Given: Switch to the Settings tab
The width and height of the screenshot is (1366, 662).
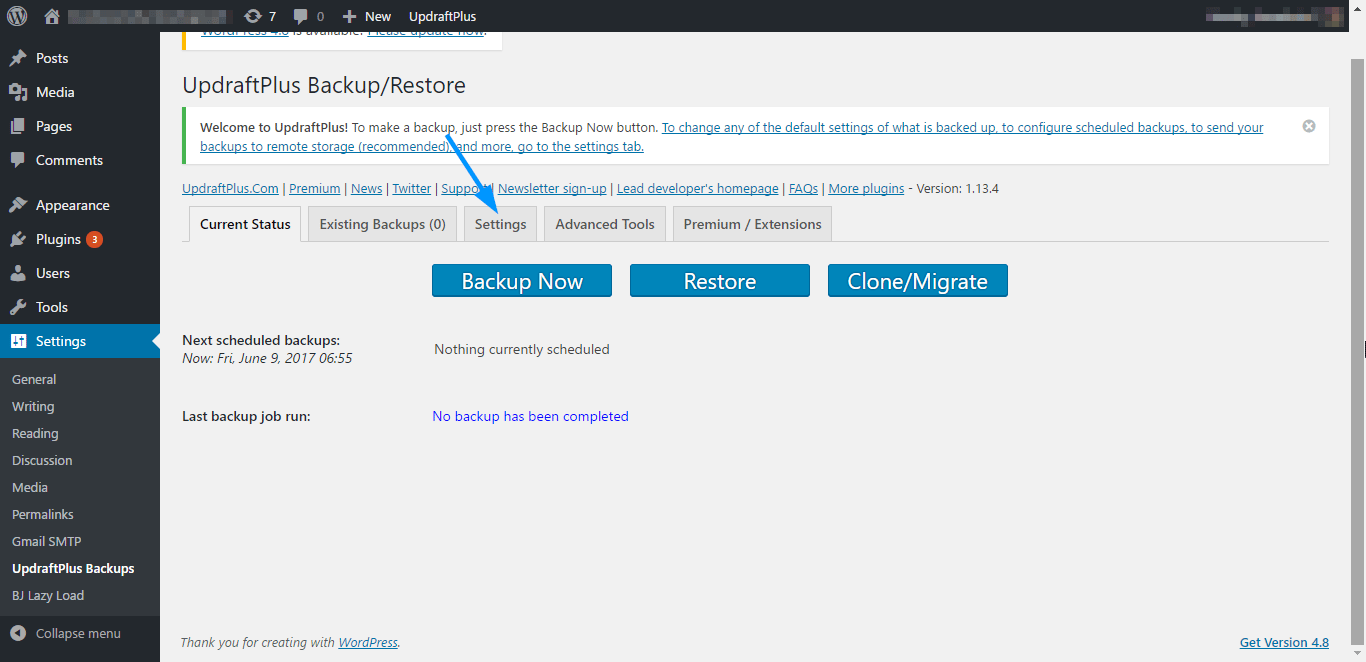Looking at the screenshot, I should (501, 224).
